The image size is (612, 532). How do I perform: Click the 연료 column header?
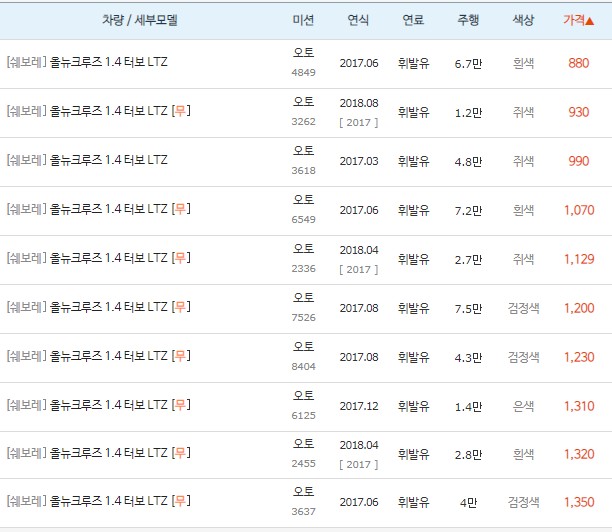click(x=413, y=20)
